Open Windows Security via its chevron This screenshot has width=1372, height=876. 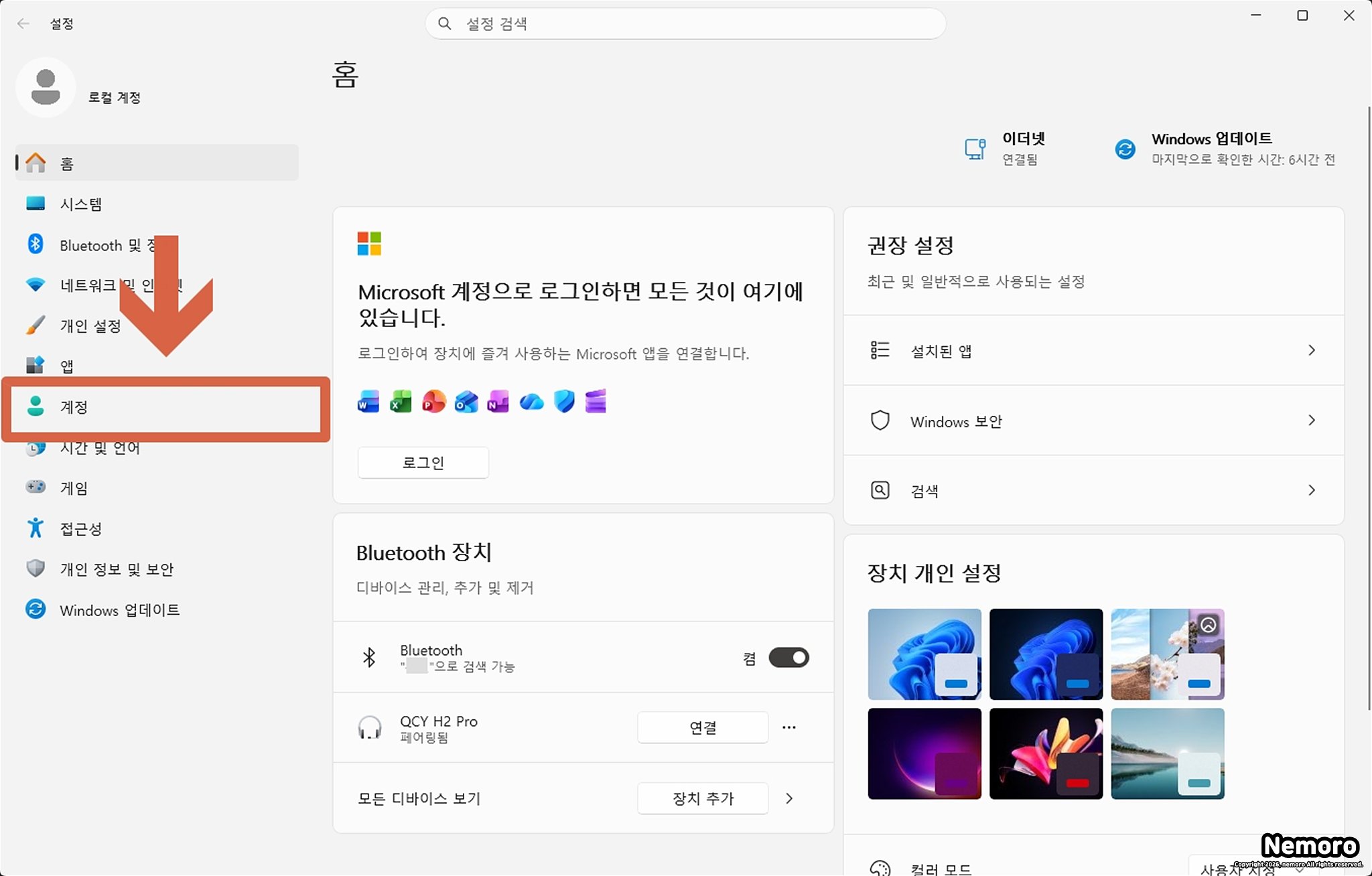pos(1311,421)
